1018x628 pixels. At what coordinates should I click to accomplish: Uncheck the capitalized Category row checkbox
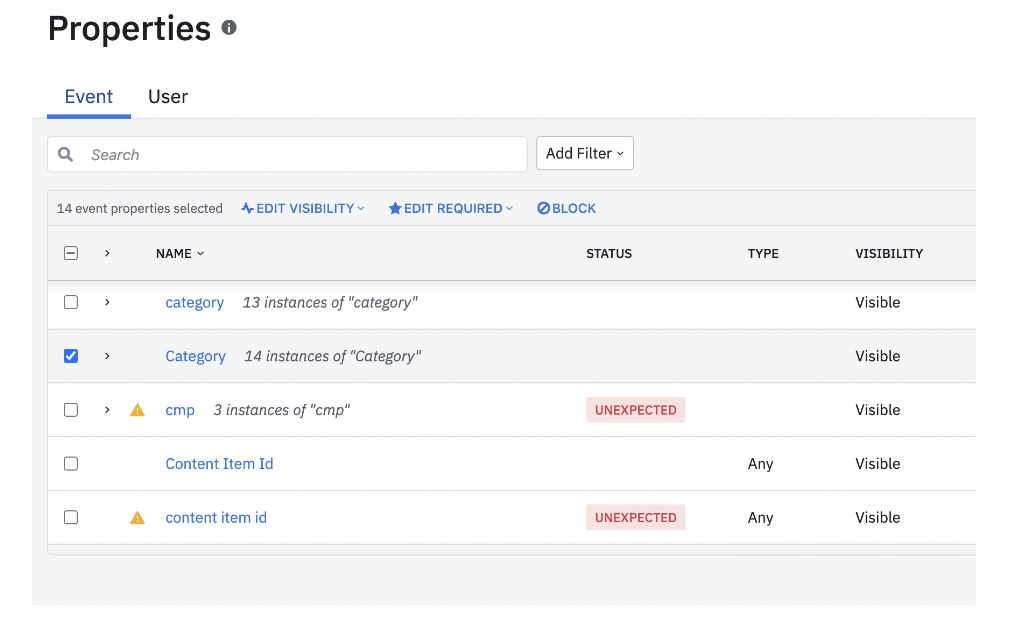tap(71, 356)
